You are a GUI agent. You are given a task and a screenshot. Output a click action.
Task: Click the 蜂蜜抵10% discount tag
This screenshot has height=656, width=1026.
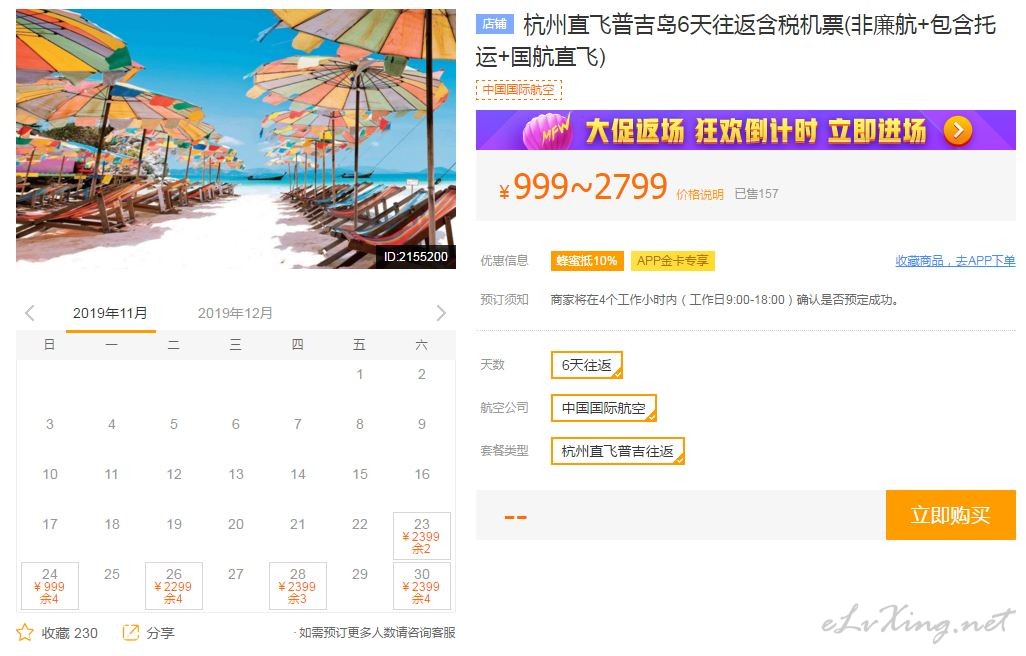coord(587,261)
